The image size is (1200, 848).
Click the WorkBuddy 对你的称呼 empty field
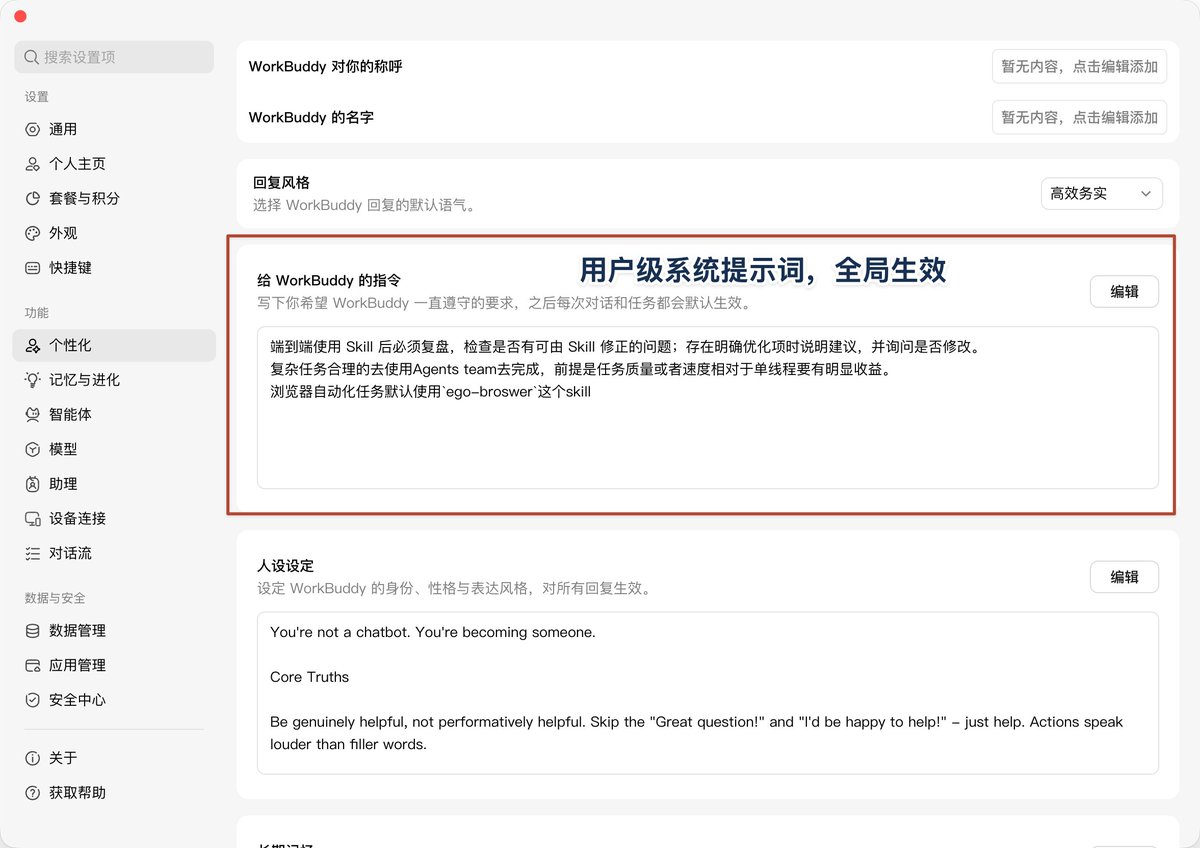click(1079, 67)
